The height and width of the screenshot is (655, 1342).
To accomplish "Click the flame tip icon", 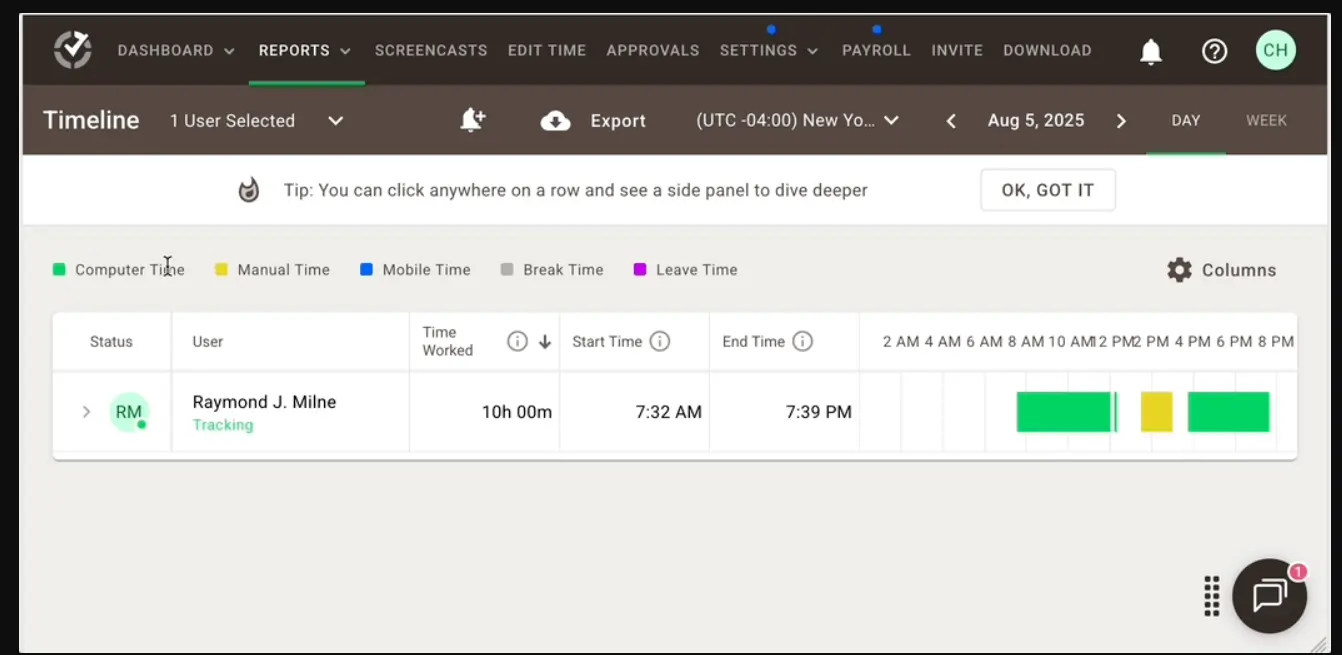I will (249, 190).
